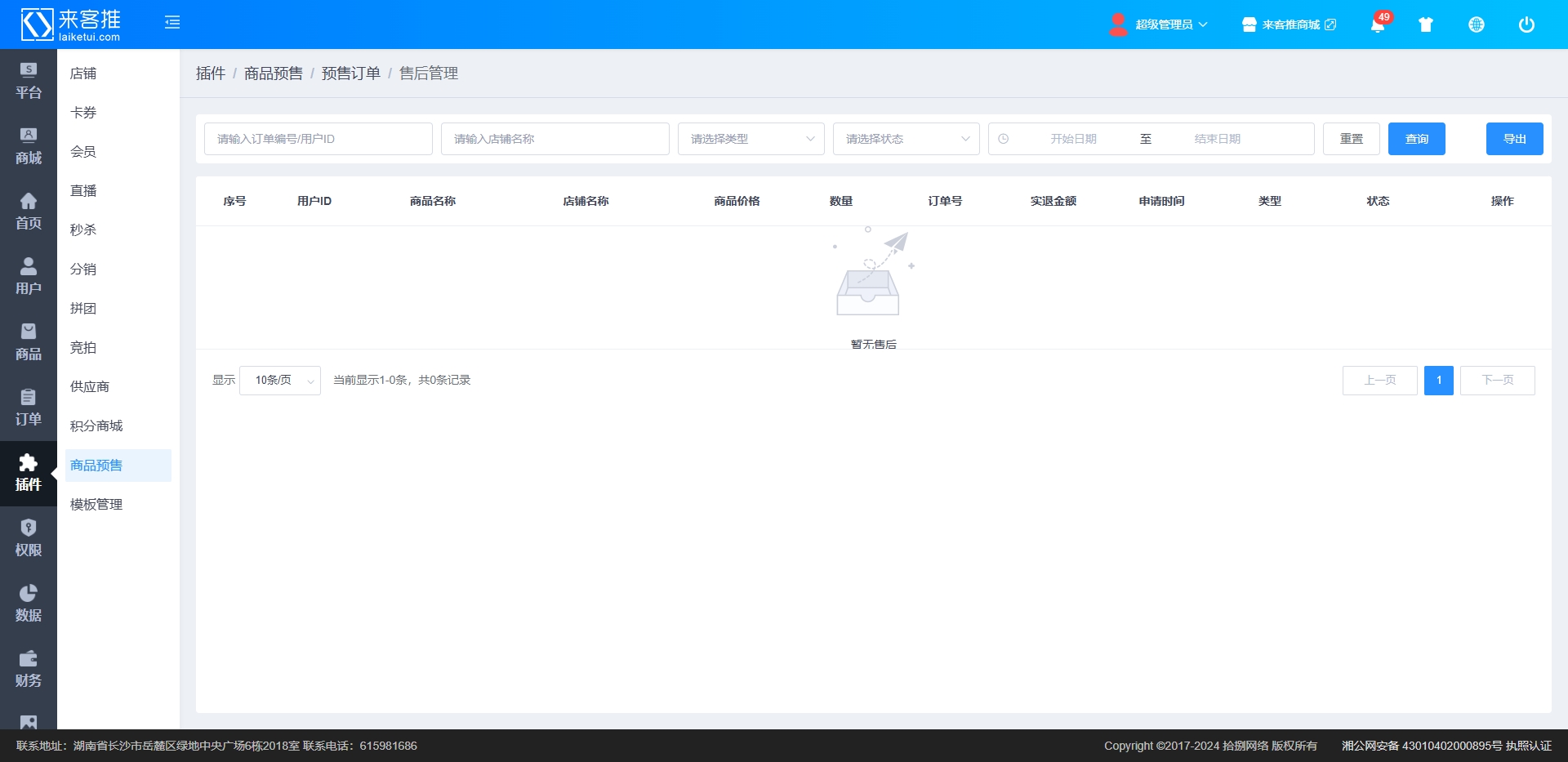Click the sidebar collapse menu icon

coord(172,23)
